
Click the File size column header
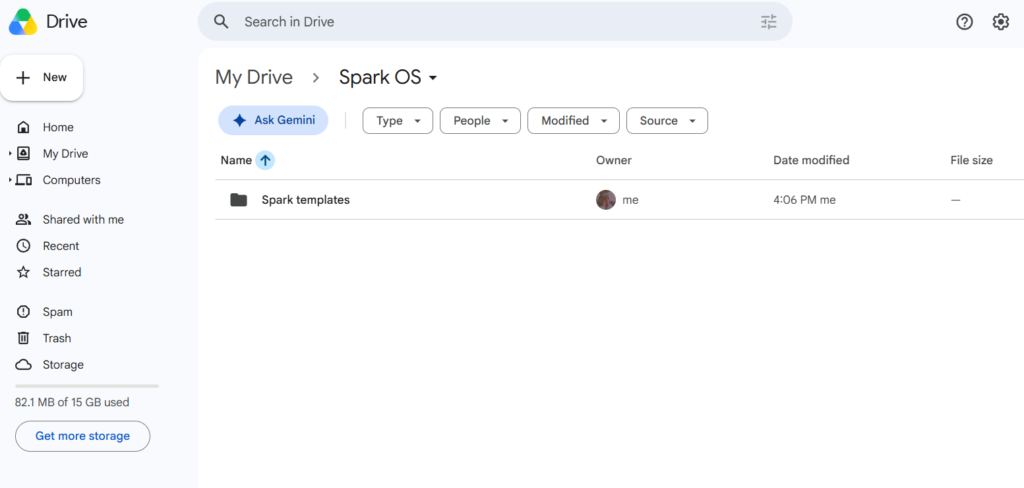coord(971,160)
